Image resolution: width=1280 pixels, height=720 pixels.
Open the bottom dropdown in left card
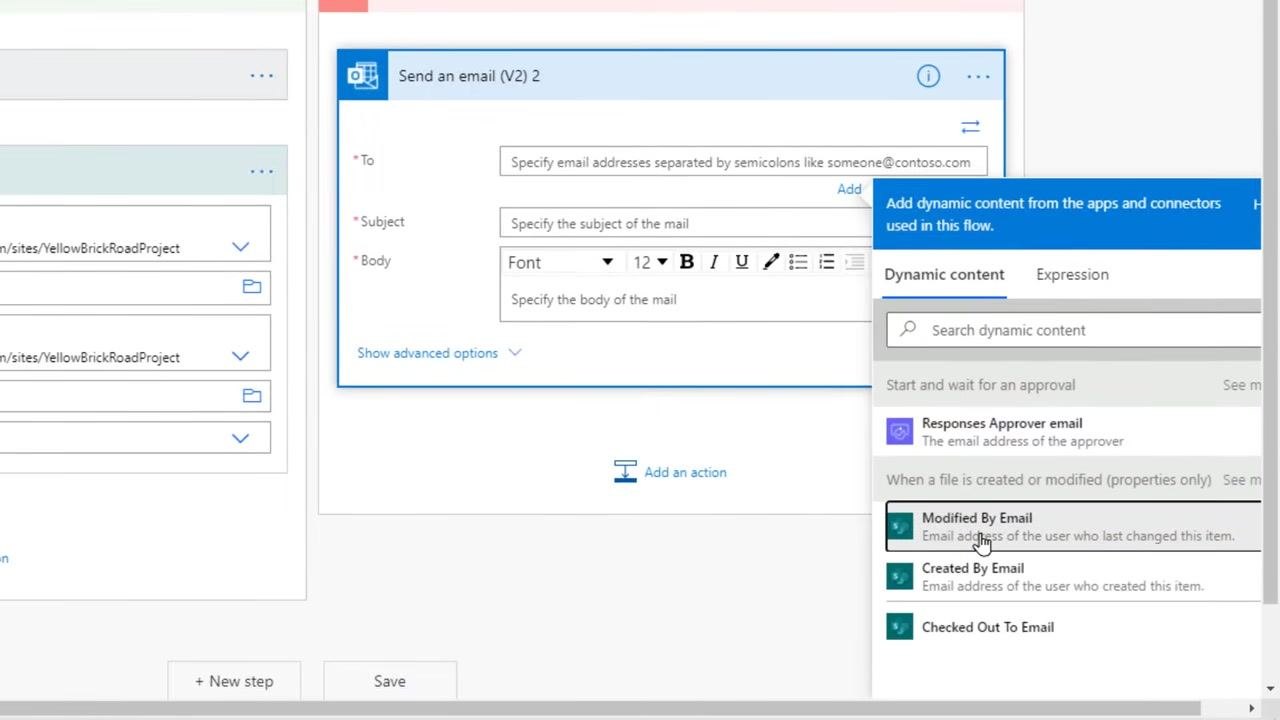(240, 438)
